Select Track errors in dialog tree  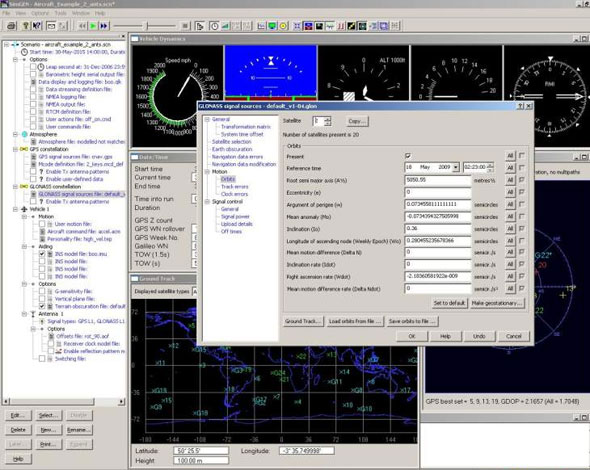(x=234, y=187)
